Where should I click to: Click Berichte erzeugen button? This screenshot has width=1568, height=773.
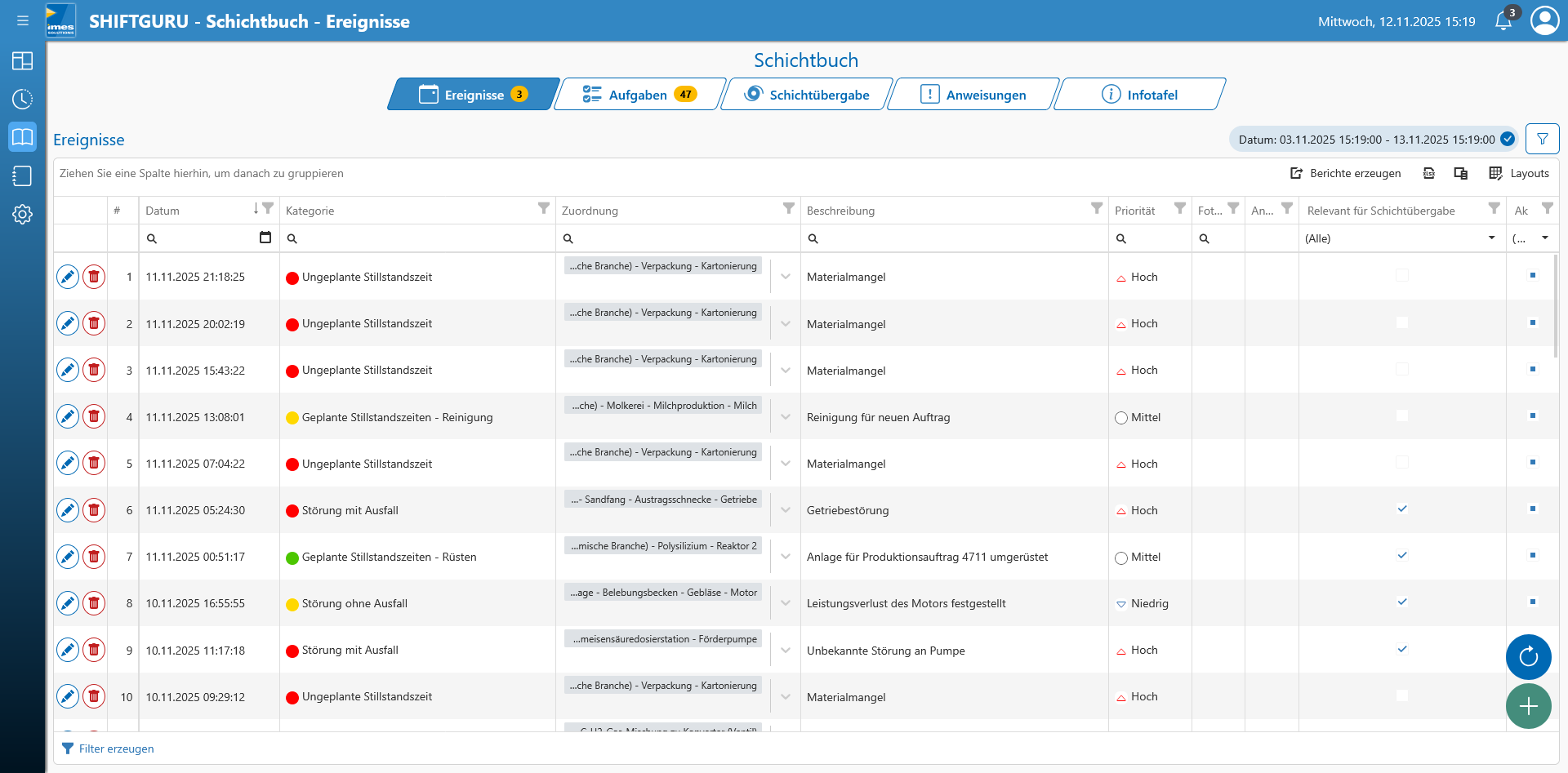tap(1345, 173)
